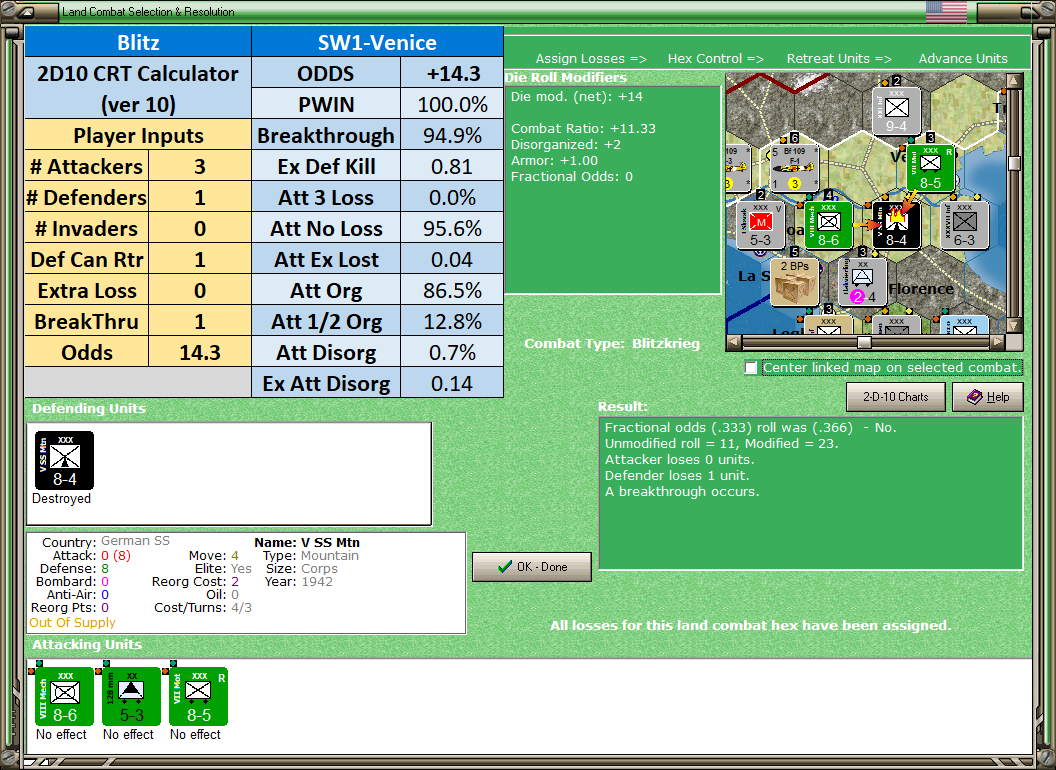Select the burning black 8-4 counter on the map
The height and width of the screenshot is (770, 1056).
(x=896, y=225)
